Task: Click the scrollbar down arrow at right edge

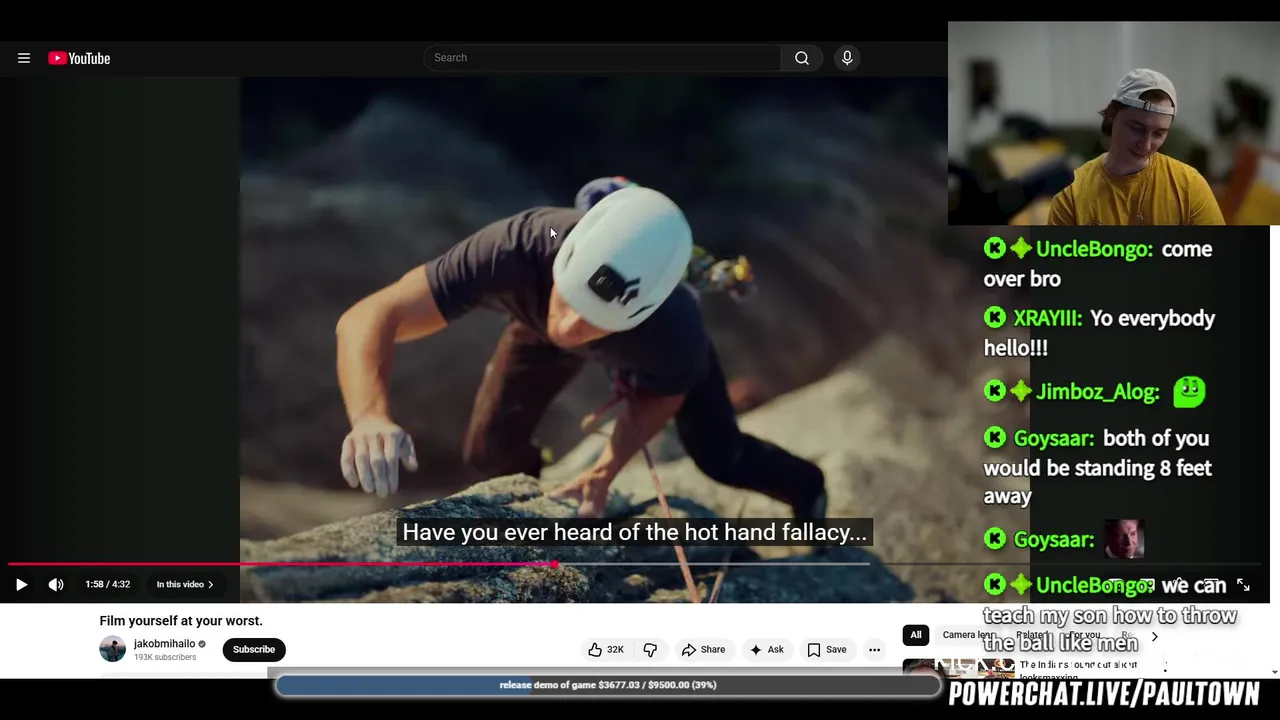Action: click(x=1274, y=672)
